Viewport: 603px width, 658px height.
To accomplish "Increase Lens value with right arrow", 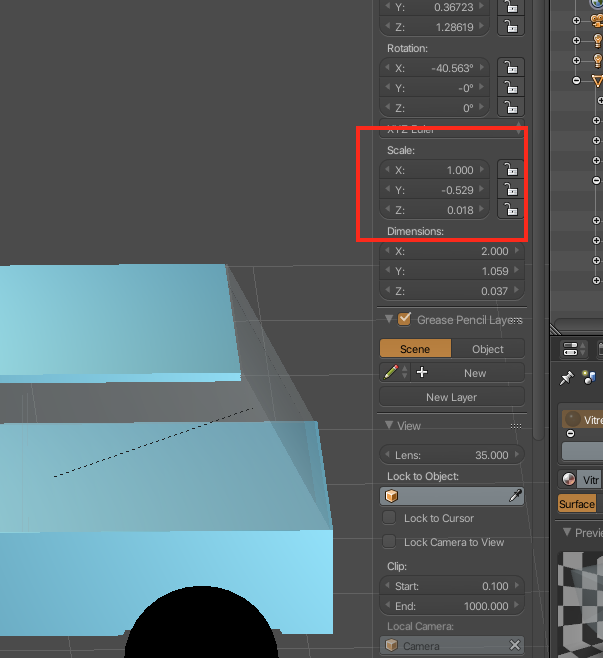I will (x=517, y=454).
